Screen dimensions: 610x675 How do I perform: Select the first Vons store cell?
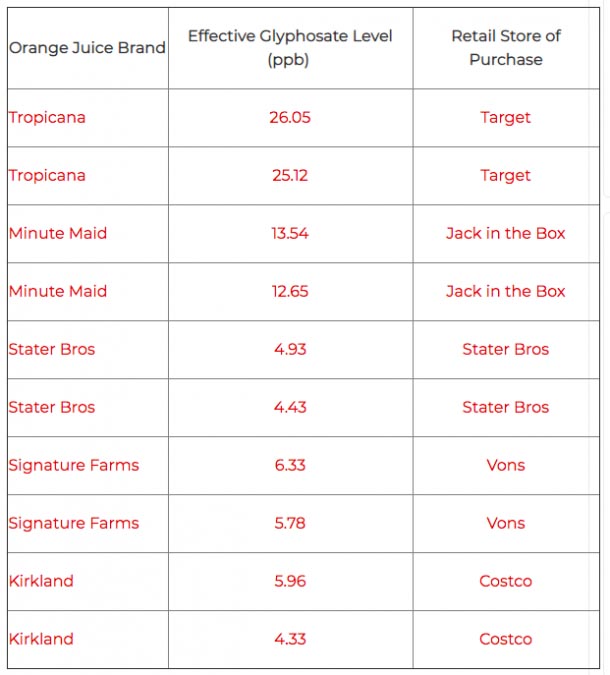506,465
